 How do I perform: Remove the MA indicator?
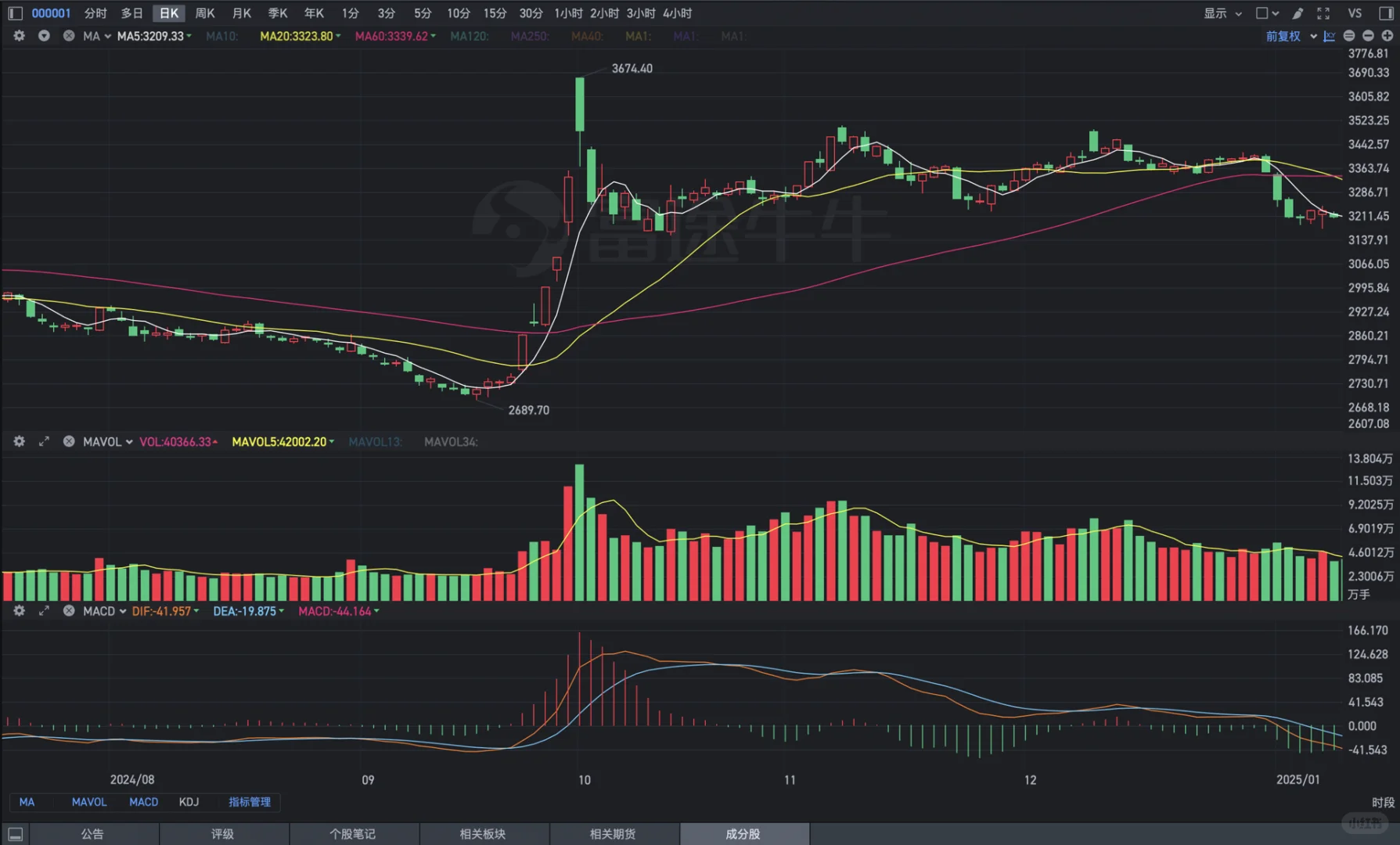[x=69, y=36]
